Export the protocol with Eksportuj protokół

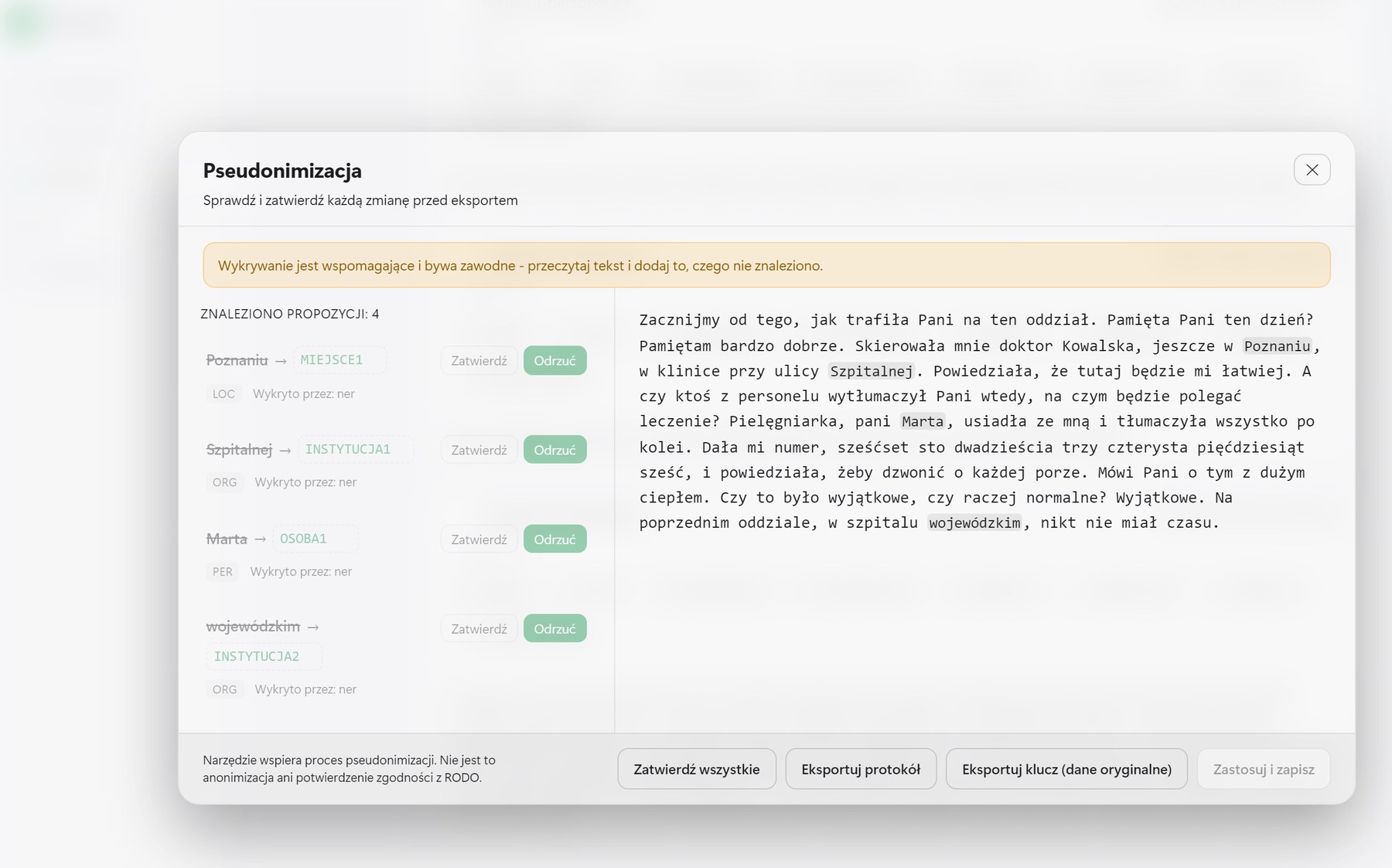(x=861, y=769)
